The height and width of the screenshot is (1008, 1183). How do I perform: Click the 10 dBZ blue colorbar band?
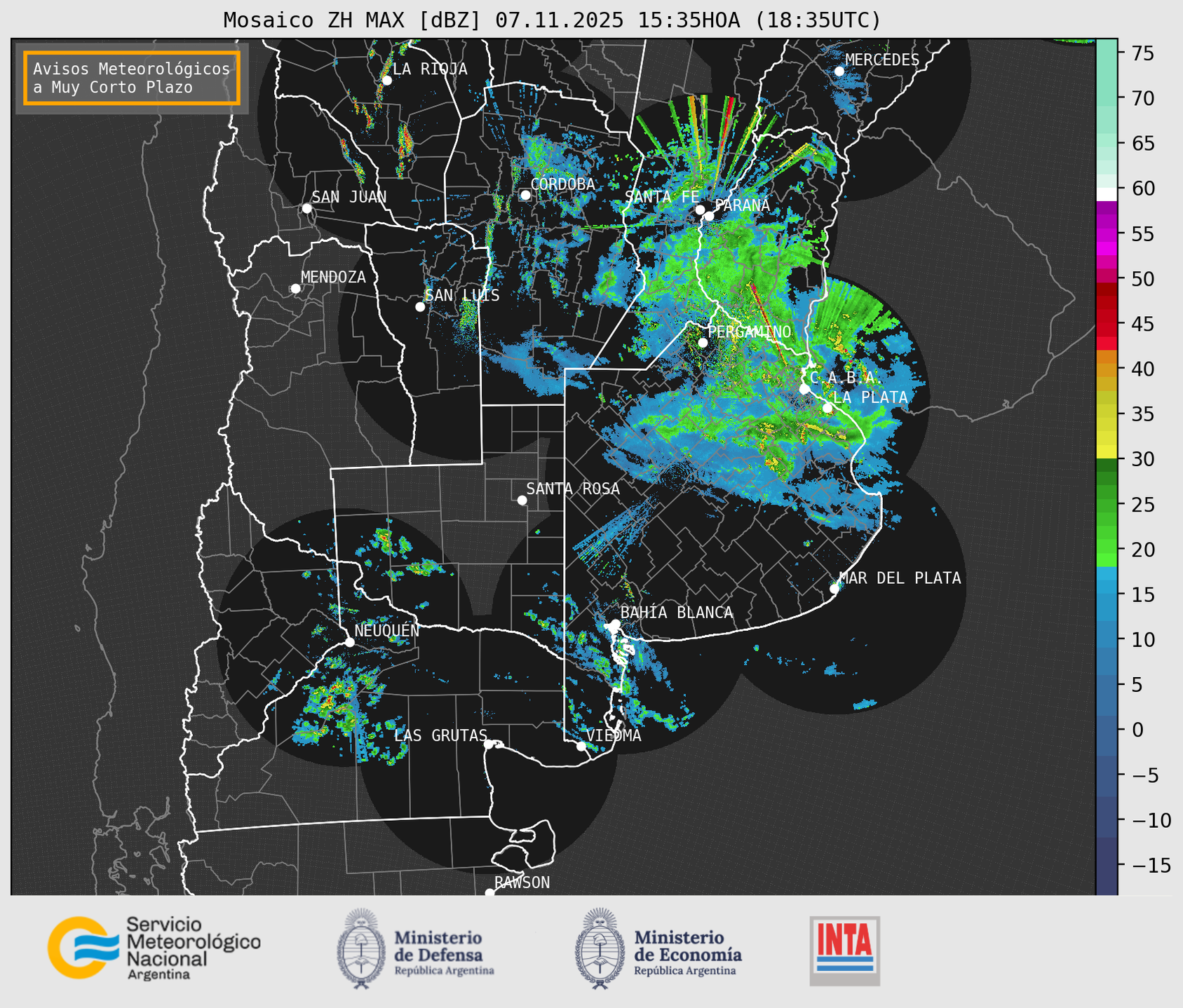[x=1106, y=639]
